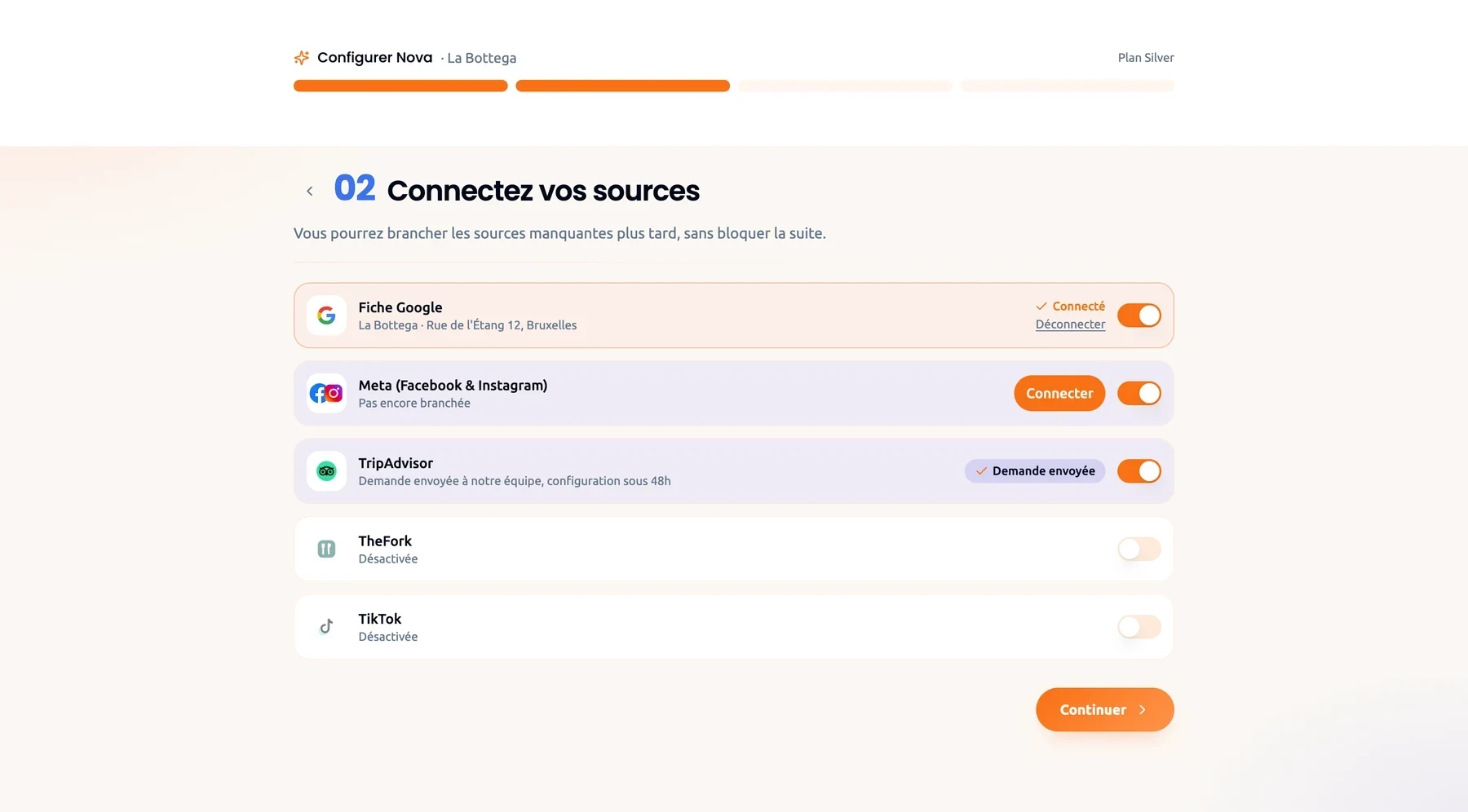Screen dimensions: 1468x812
Task: Click the Déconnecter link for Google
Action: pyautogui.click(x=1070, y=324)
